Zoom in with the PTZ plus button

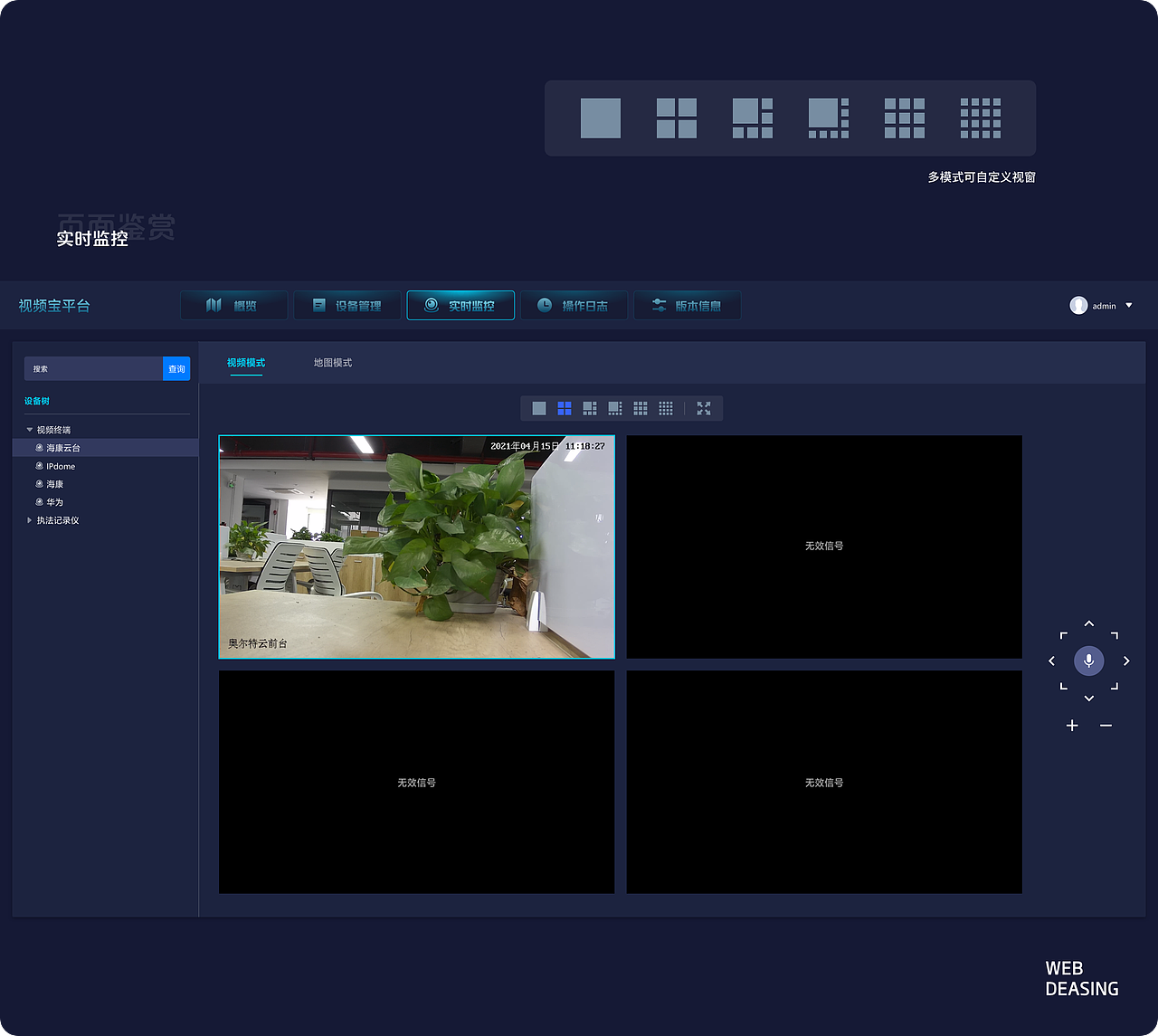(1072, 726)
